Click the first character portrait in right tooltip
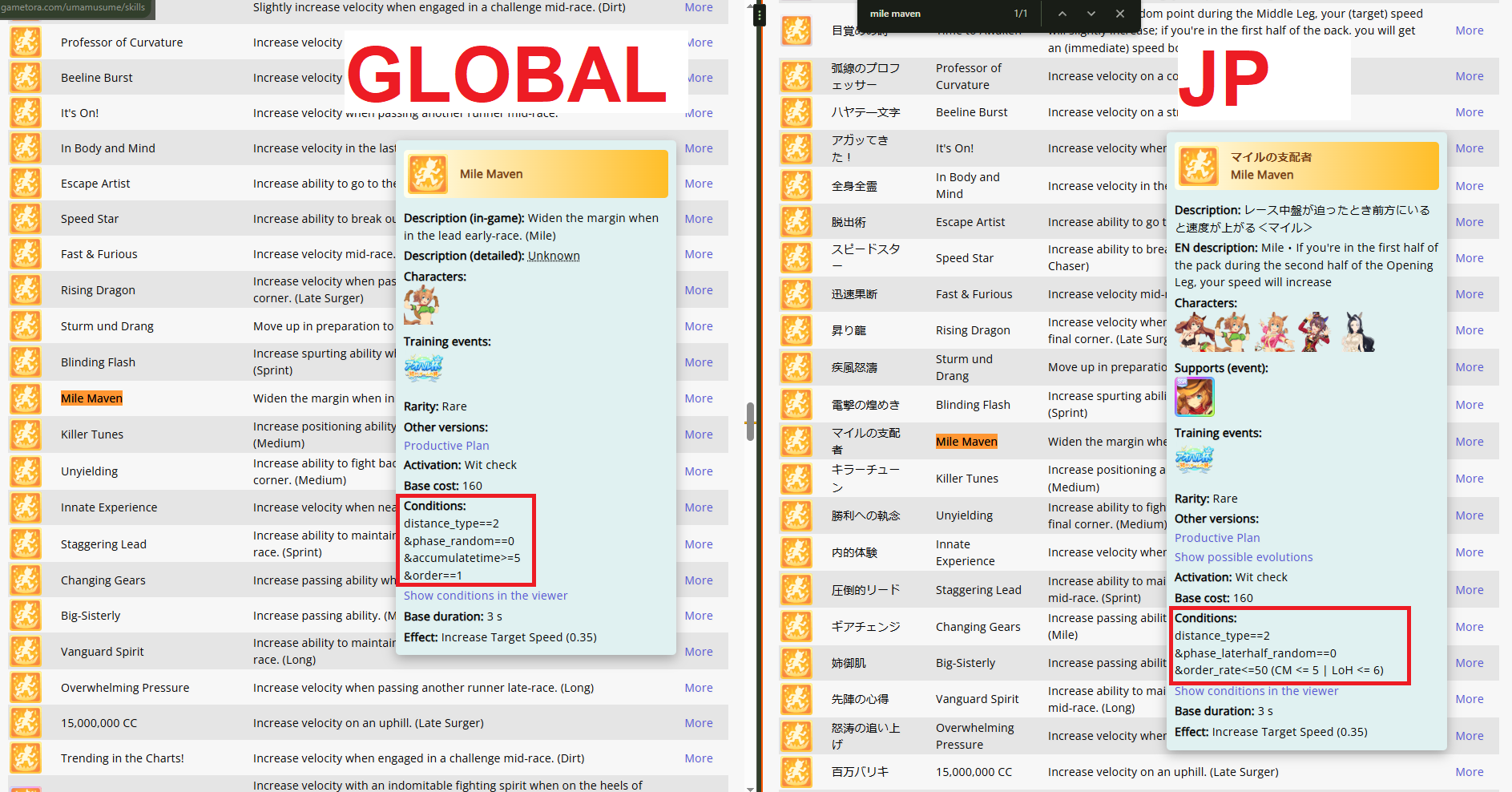Screen dimensions: 1512x792 [1193, 332]
